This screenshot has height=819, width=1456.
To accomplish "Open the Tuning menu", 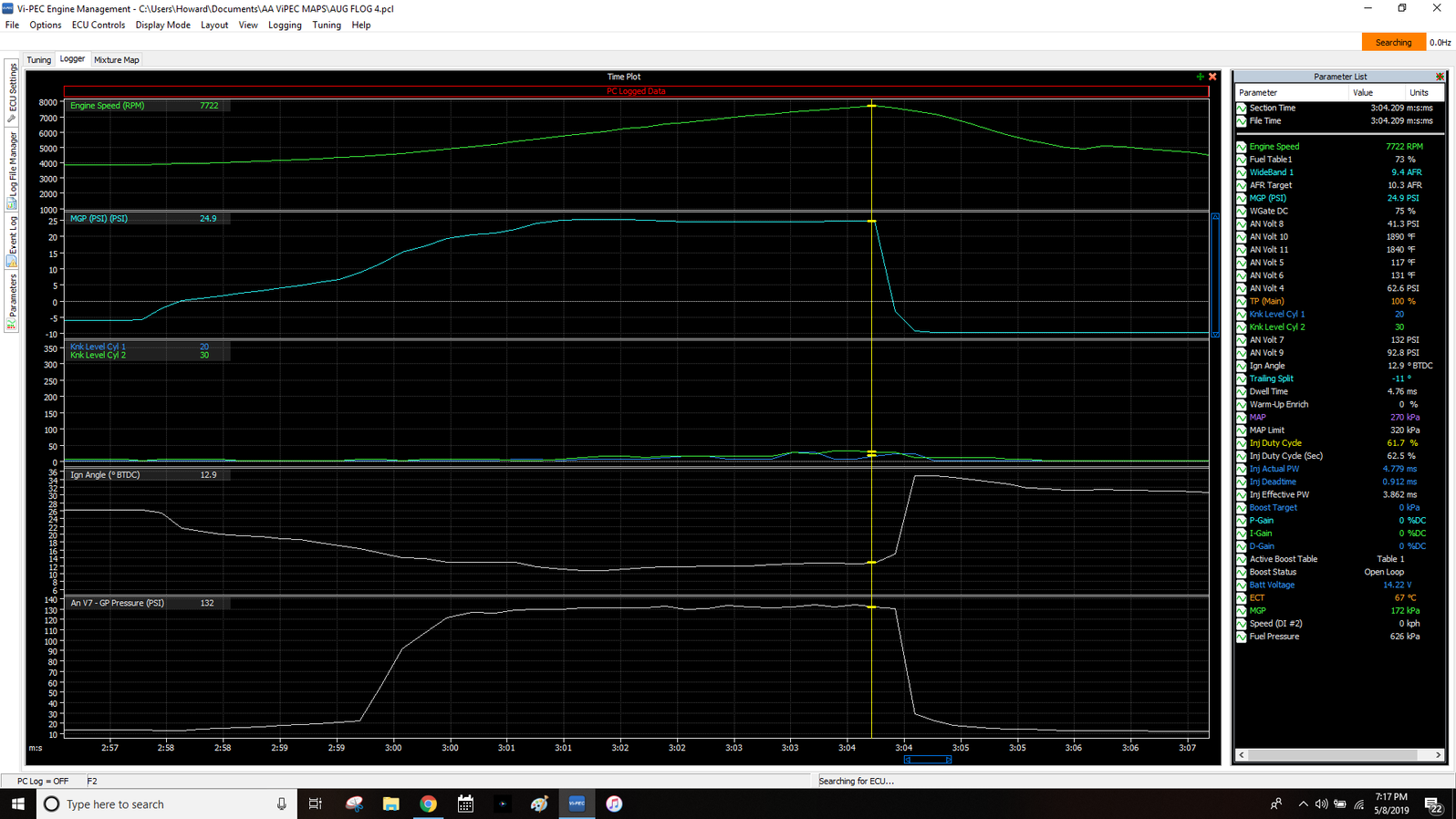I will pyautogui.click(x=327, y=26).
